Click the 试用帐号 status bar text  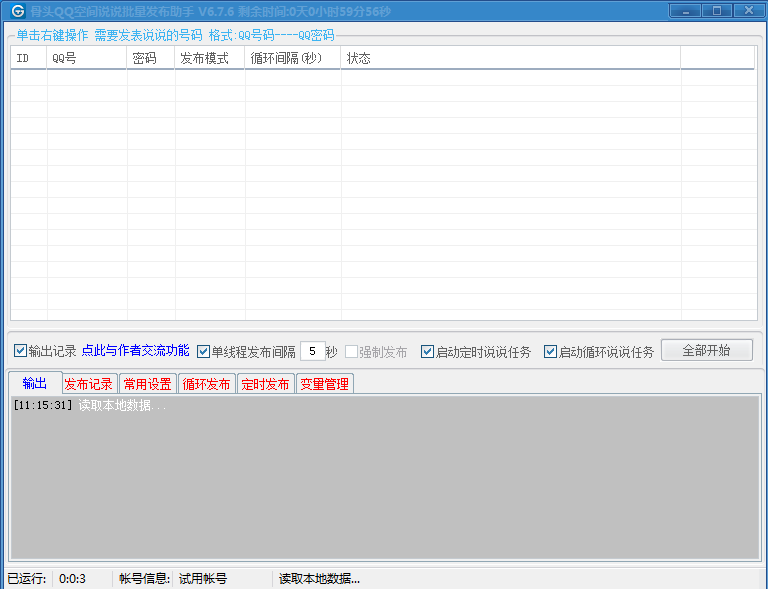(203, 579)
